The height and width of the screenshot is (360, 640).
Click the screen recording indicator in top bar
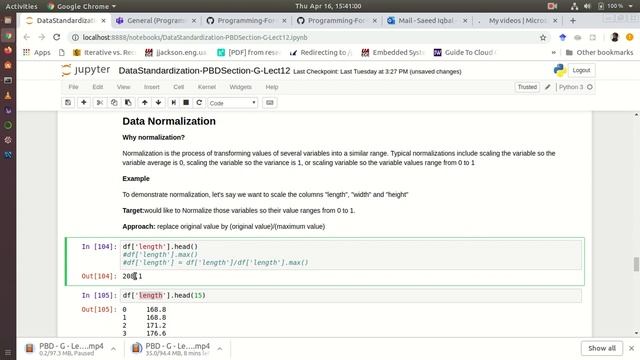click(x=552, y=6)
